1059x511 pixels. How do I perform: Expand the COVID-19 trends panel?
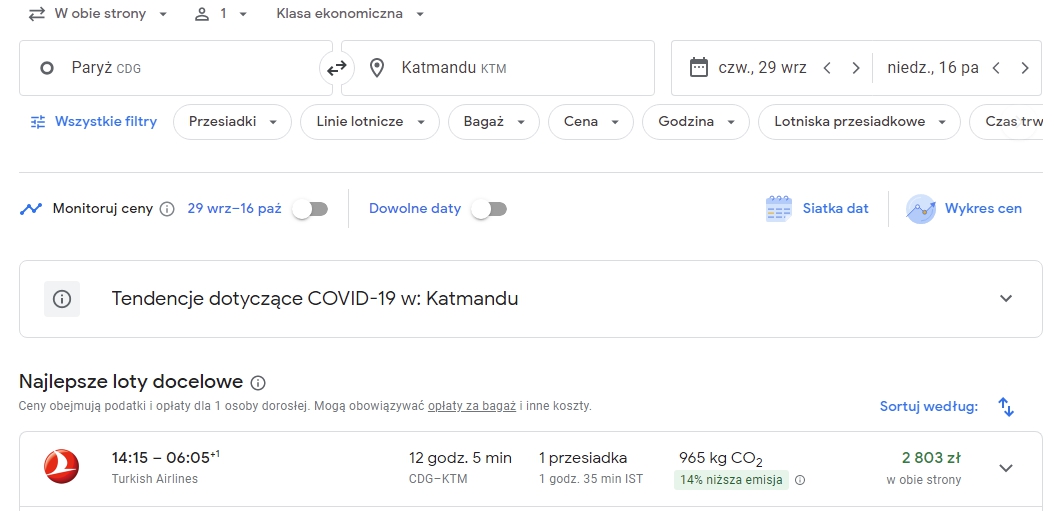(x=1006, y=299)
